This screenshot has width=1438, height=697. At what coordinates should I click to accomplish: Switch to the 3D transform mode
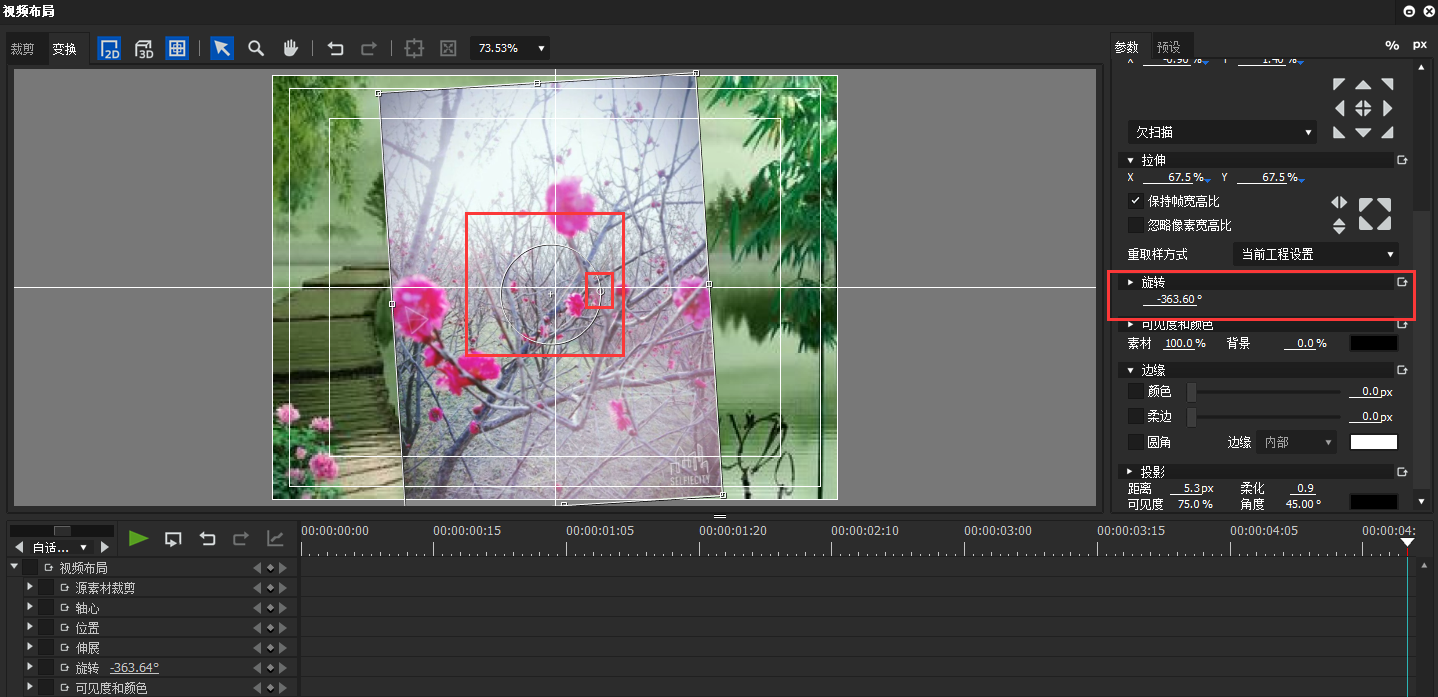coord(143,47)
